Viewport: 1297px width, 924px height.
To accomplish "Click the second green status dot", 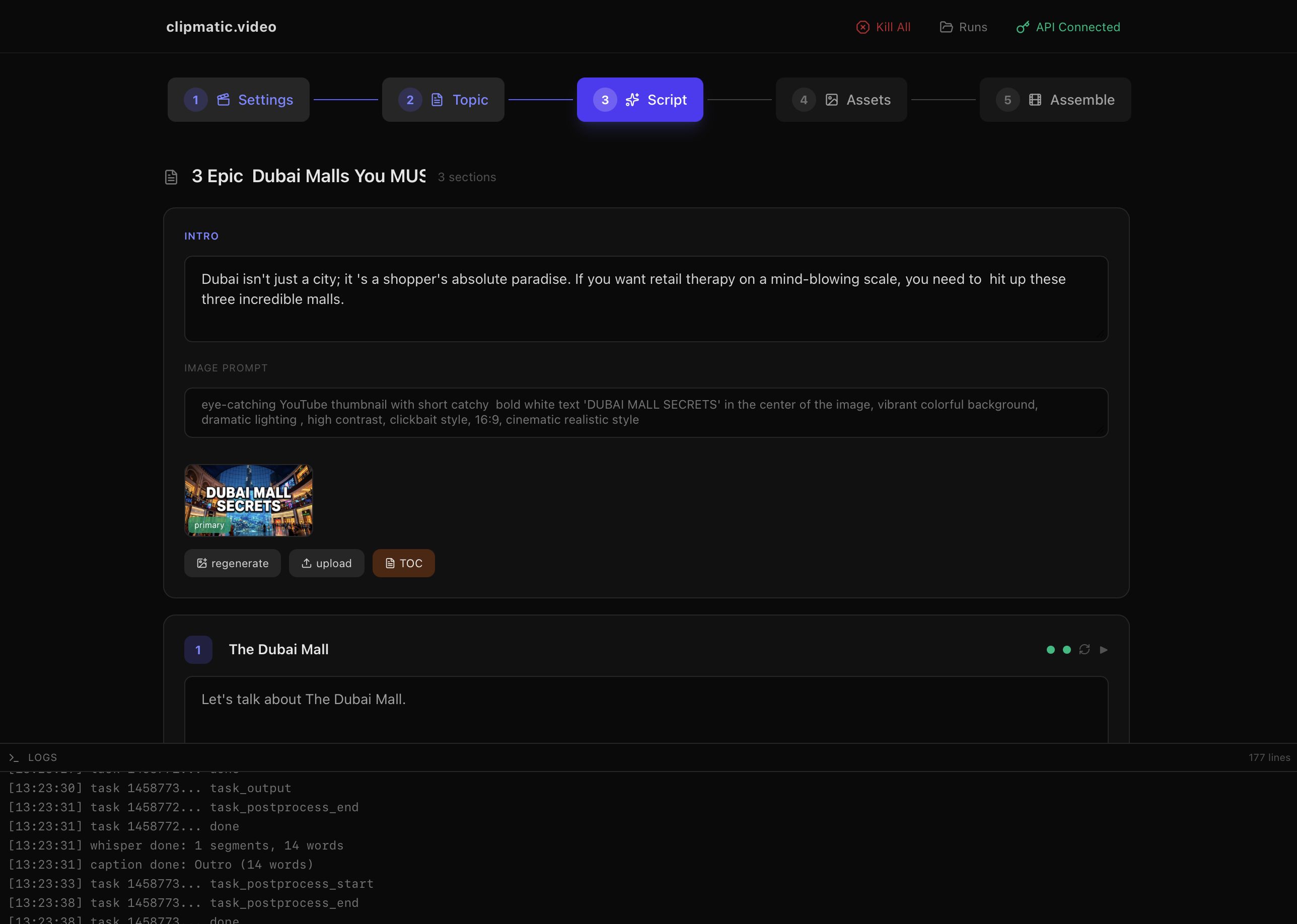I will (x=1066, y=649).
